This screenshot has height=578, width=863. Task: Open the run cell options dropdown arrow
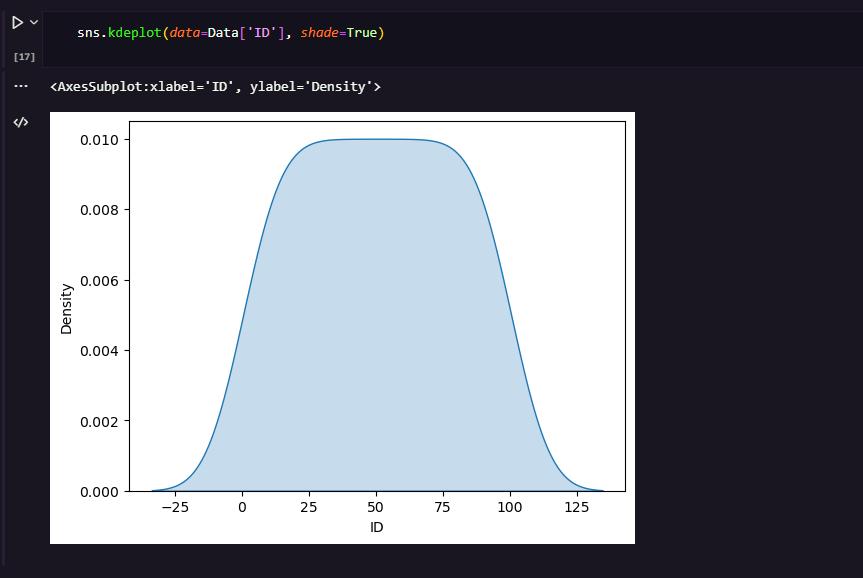(34, 23)
